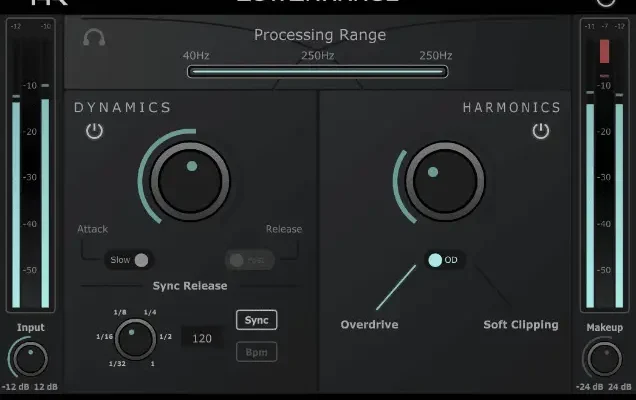Image resolution: width=636 pixels, height=400 pixels.
Task: Toggle the Dynamics power button
Action: pyautogui.click(x=94, y=131)
